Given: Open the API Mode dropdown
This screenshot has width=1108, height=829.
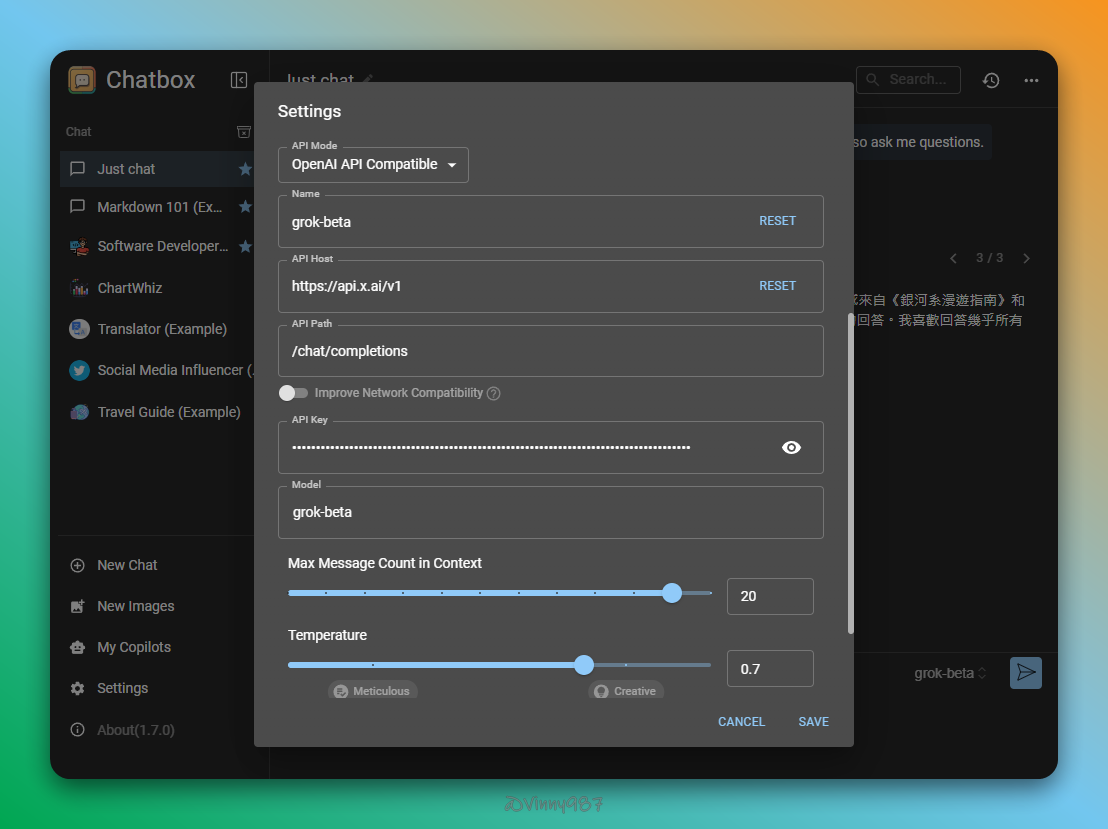Looking at the screenshot, I should pos(373,165).
